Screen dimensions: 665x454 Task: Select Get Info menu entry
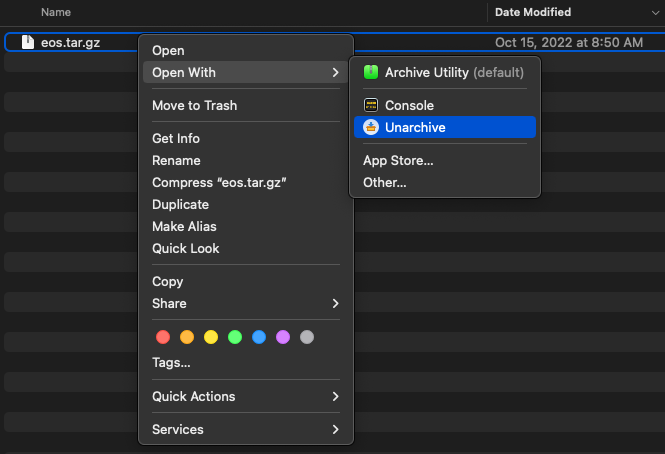(176, 138)
